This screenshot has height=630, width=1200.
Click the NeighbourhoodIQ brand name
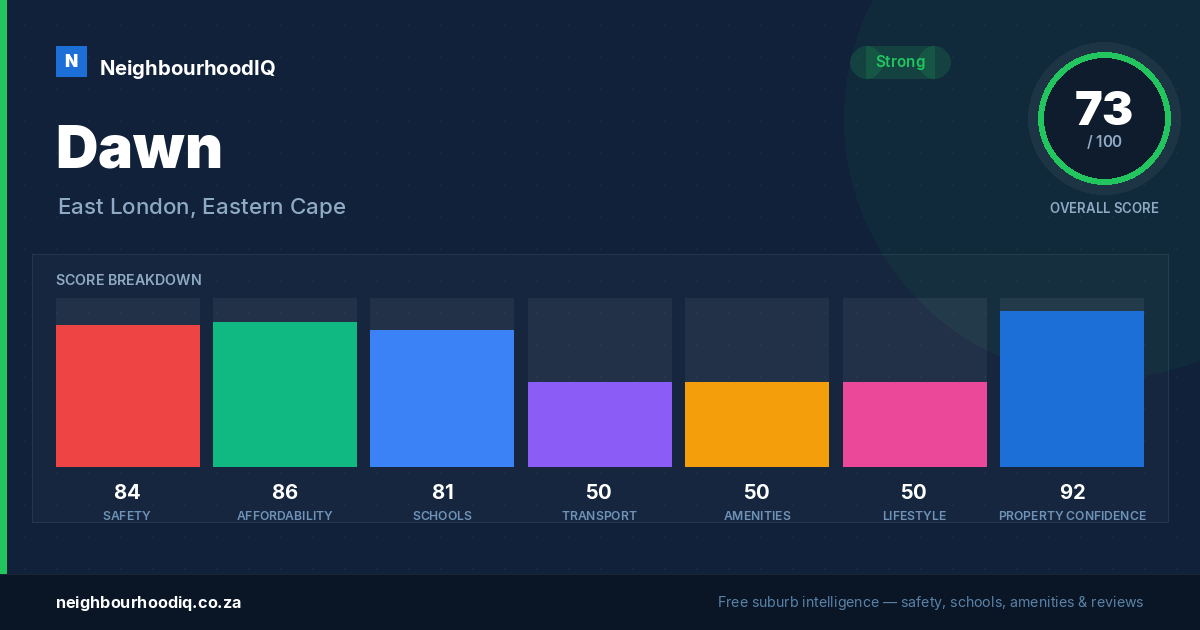tap(188, 68)
